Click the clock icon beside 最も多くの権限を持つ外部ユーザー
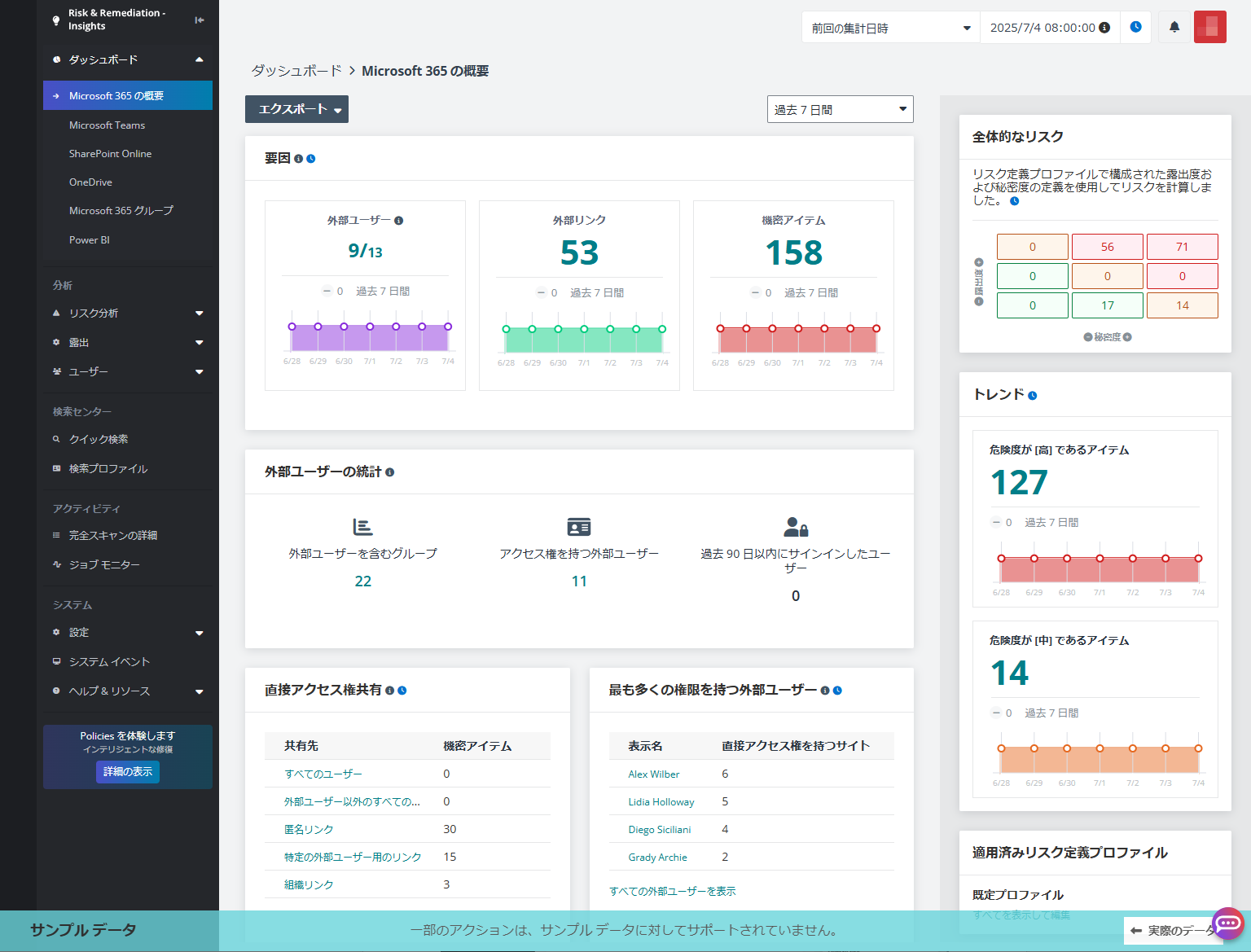 point(837,691)
